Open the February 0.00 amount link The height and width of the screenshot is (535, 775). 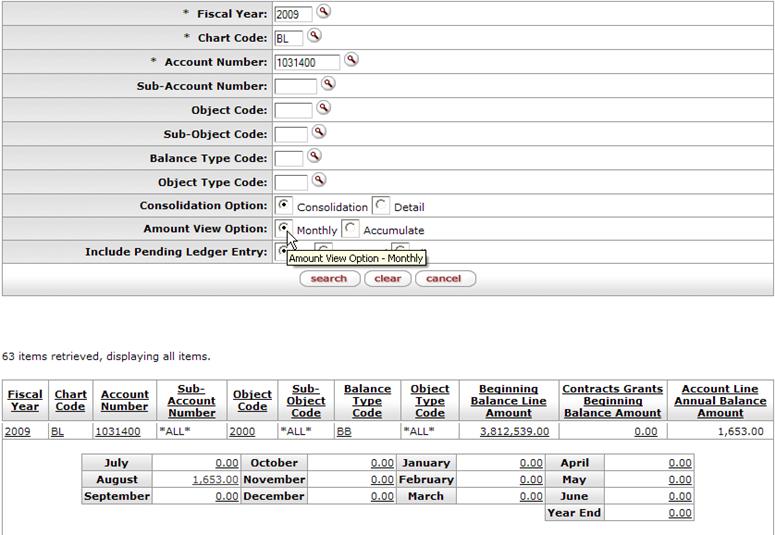point(531,480)
